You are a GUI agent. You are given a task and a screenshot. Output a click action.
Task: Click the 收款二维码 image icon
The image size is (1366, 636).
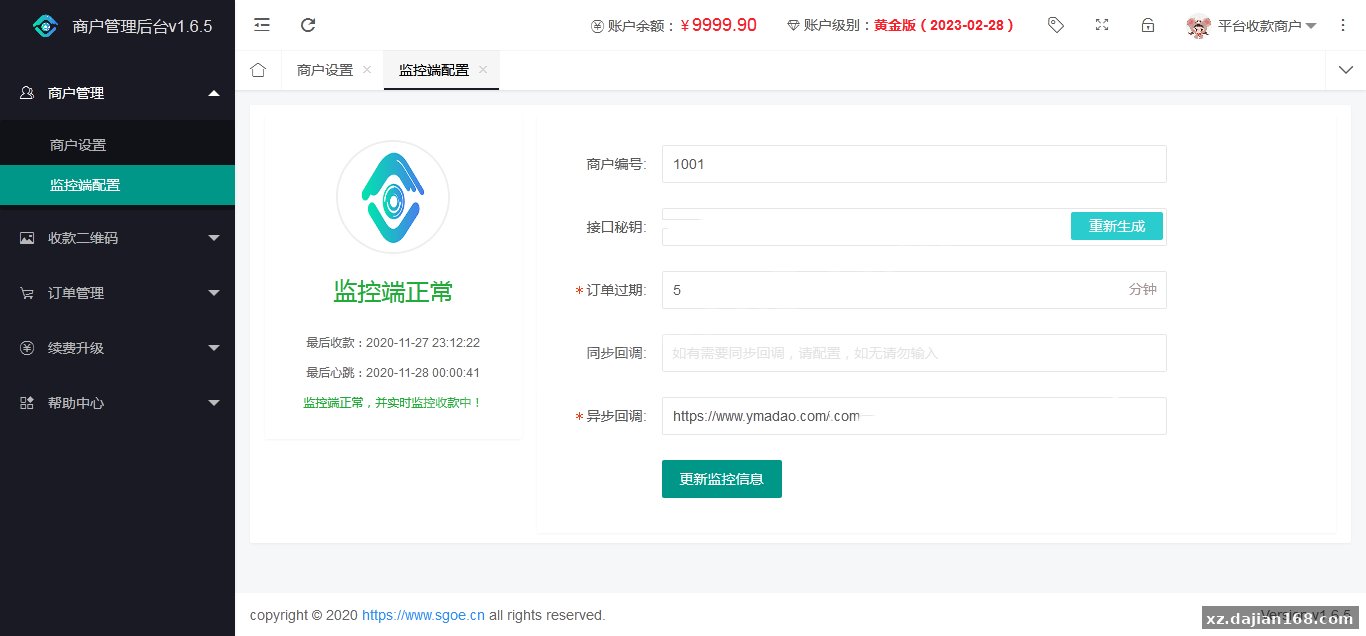[x=27, y=238]
